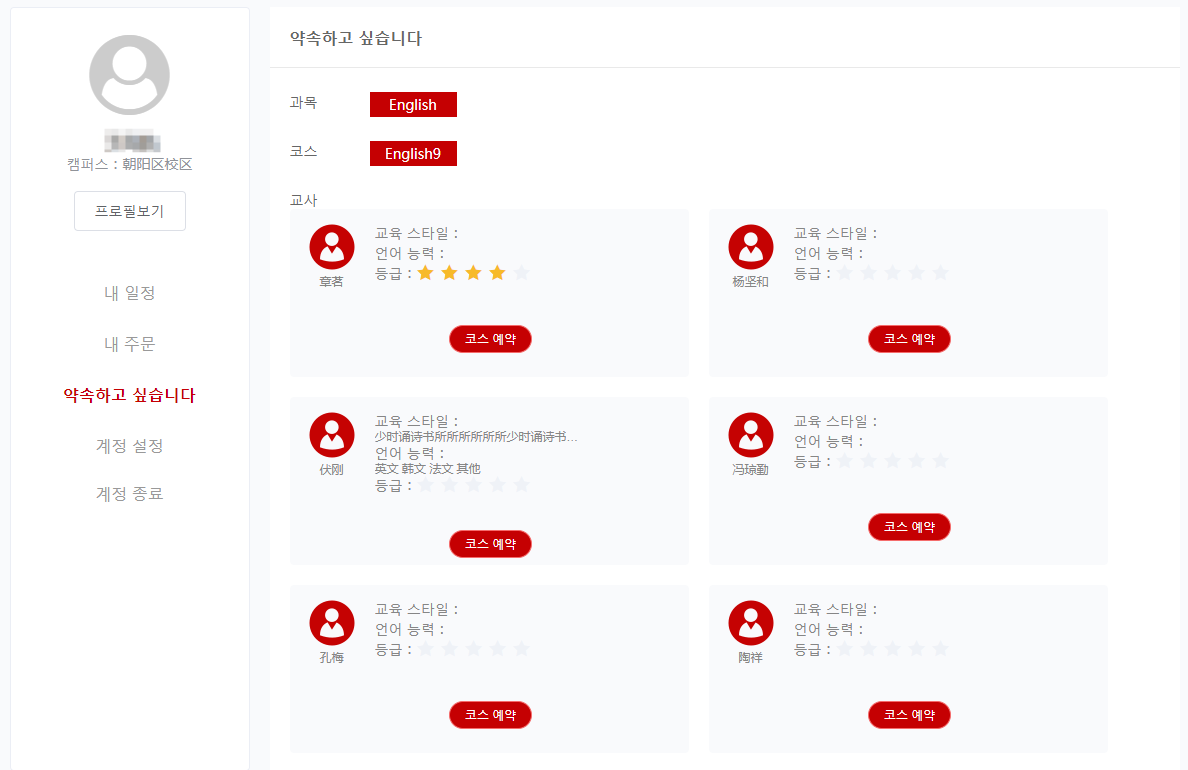Screen dimensions: 1188x770
Task: Choose 계정 종료 in the sidebar
Action: (x=130, y=493)
